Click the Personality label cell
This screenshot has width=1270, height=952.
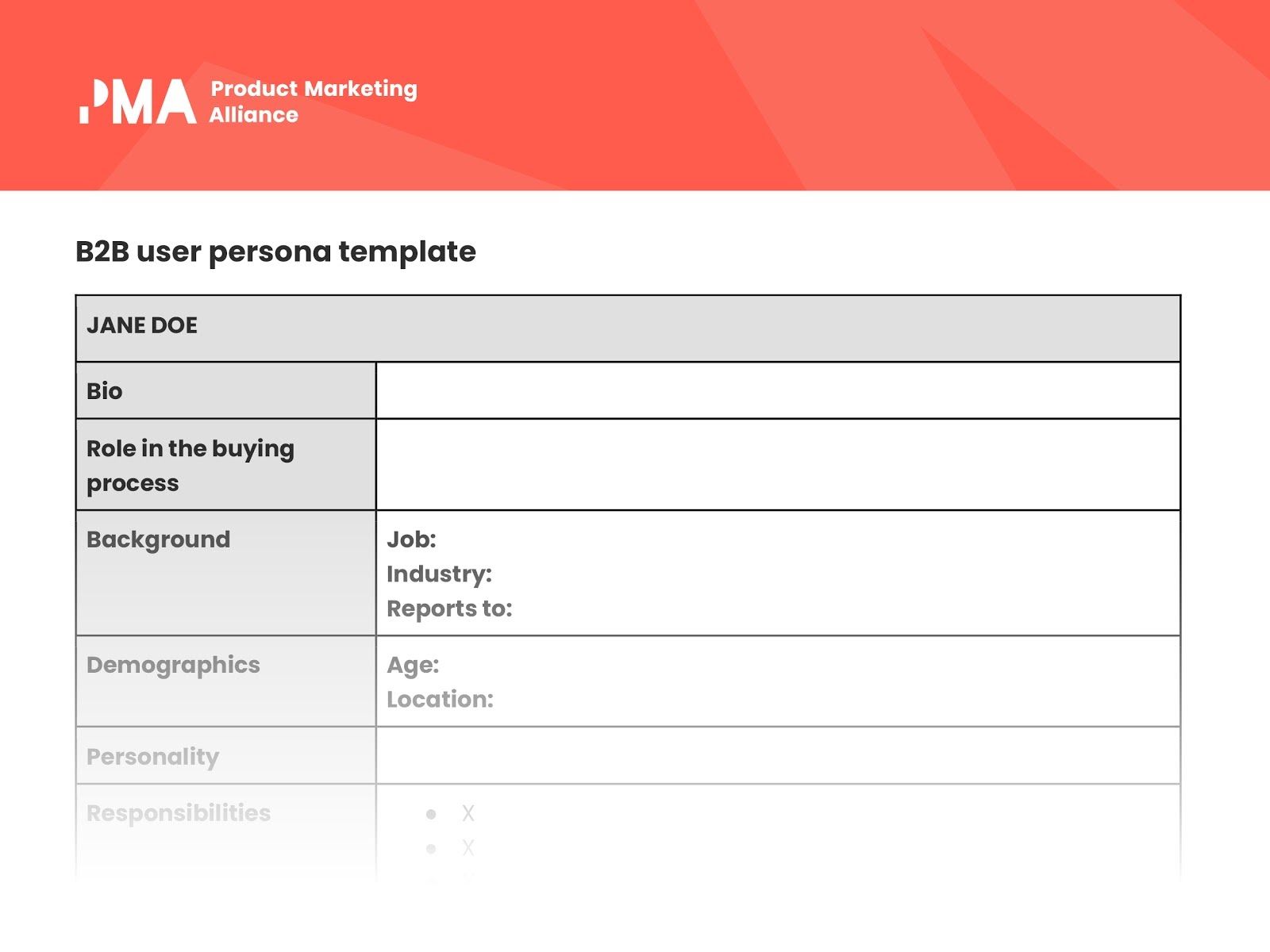pos(226,756)
